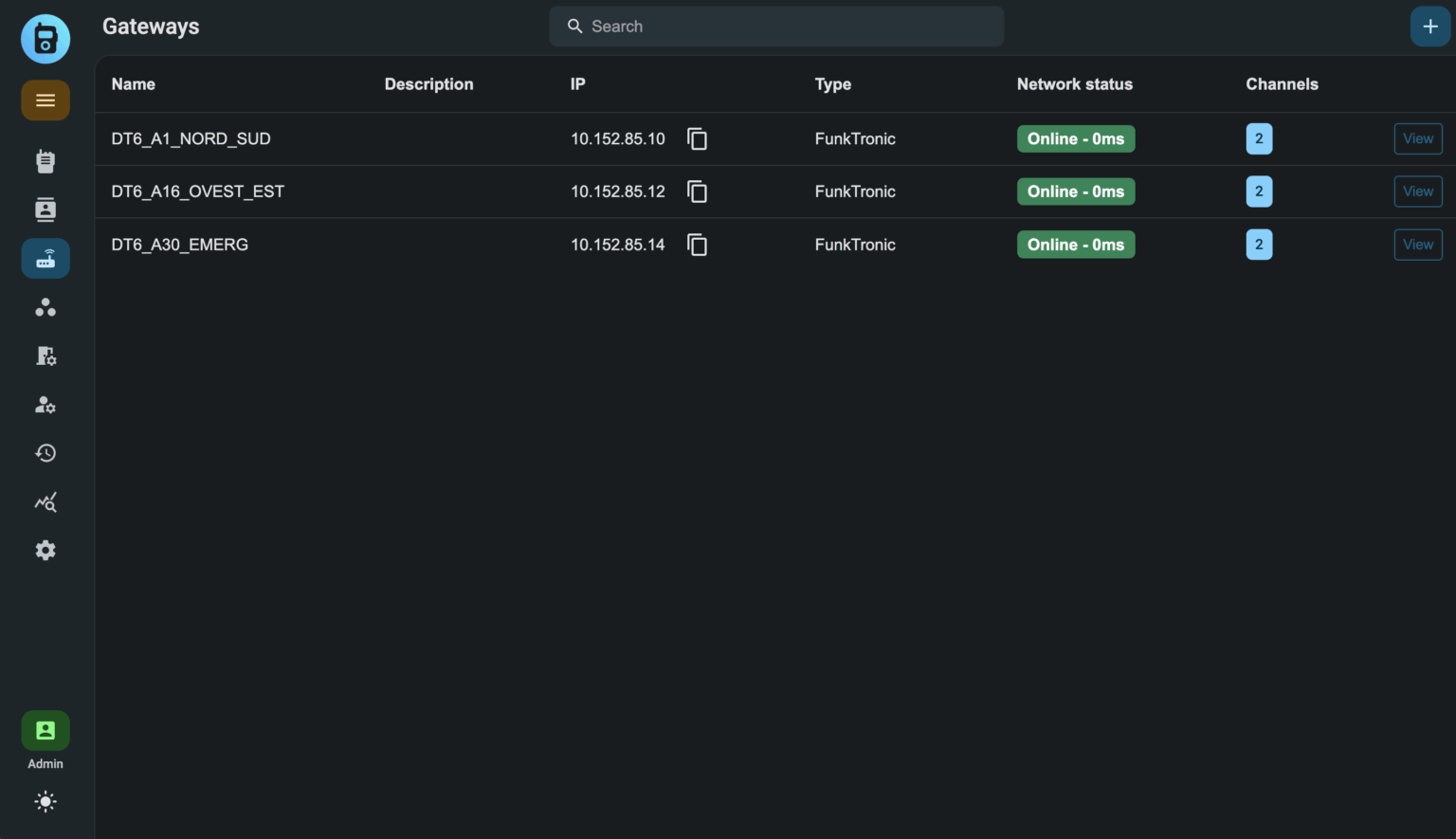Toggle light/dark theme sun icon
1456x839 pixels.
coord(45,802)
